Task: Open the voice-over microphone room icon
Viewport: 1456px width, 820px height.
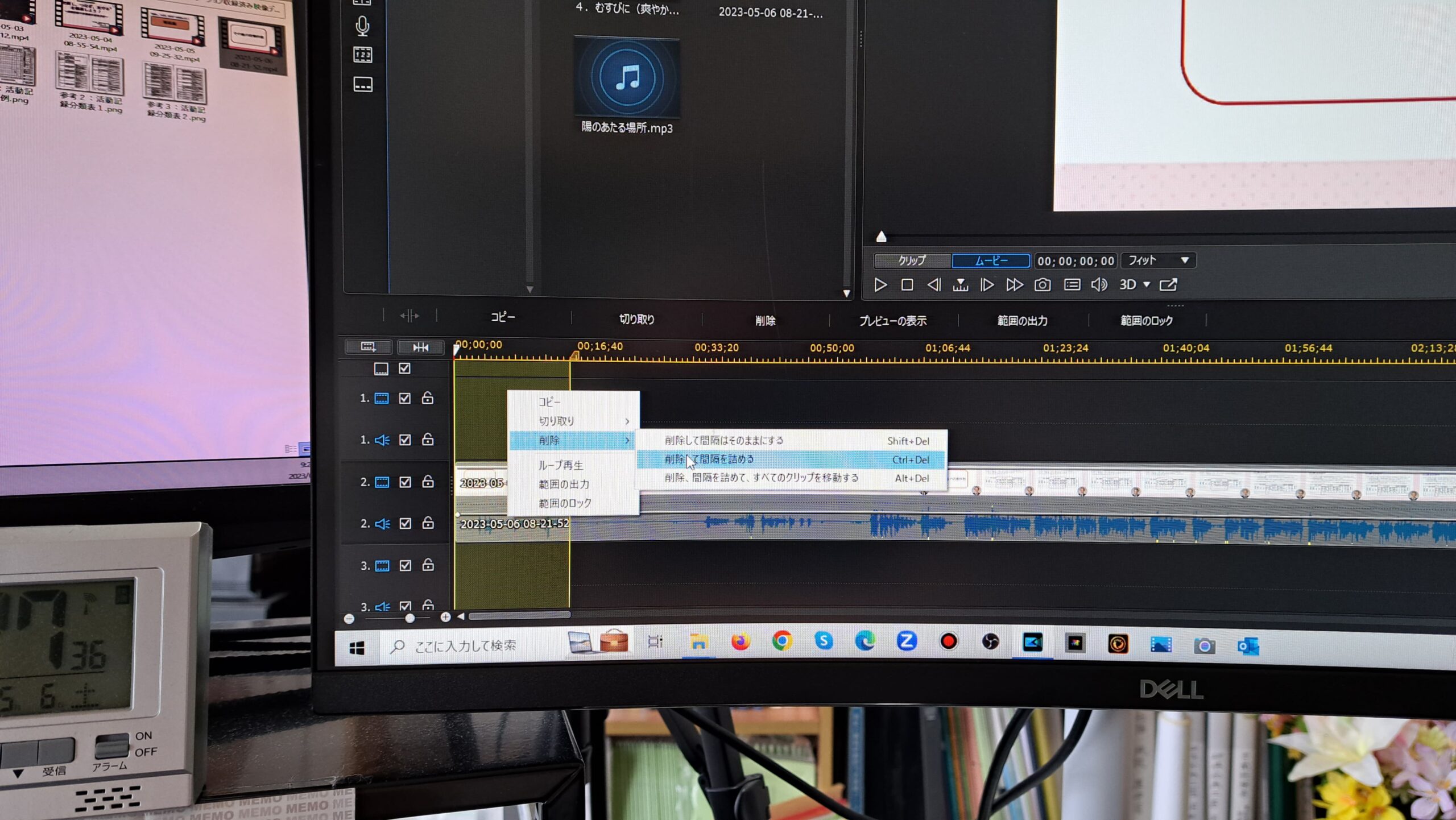Action: tap(362, 26)
